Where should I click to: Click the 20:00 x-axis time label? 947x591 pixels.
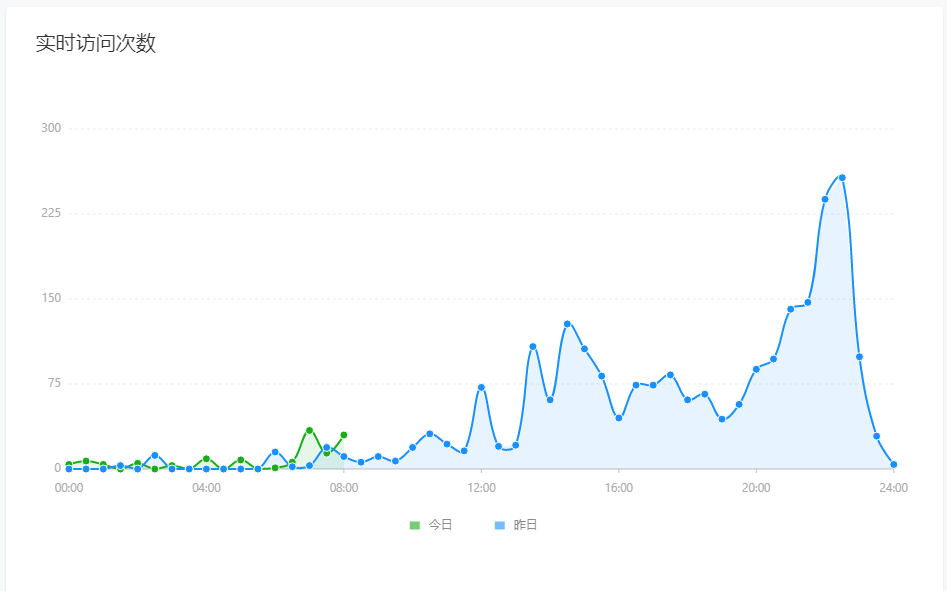click(756, 488)
